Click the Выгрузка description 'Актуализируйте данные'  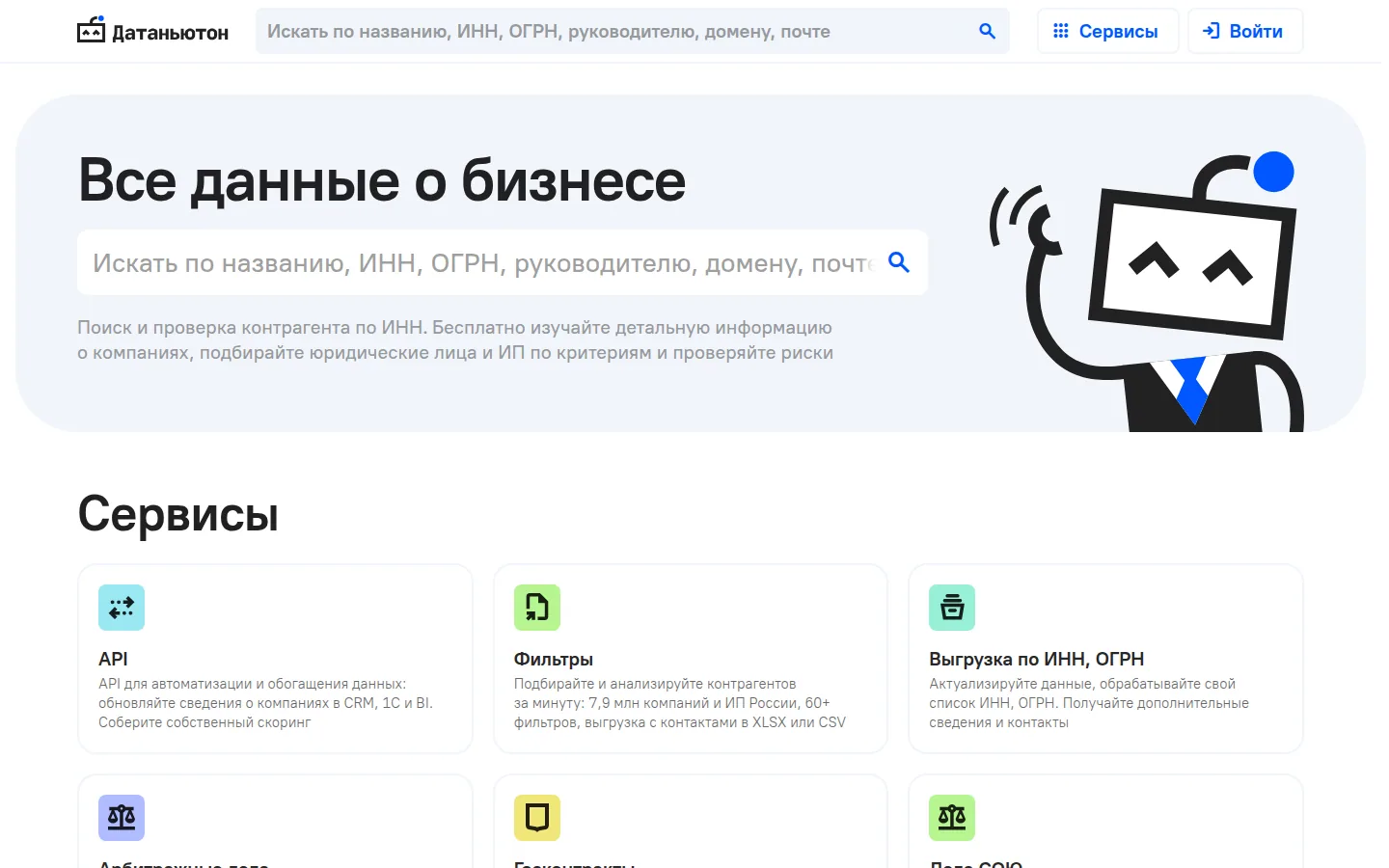pyautogui.click(x=1089, y=703)
